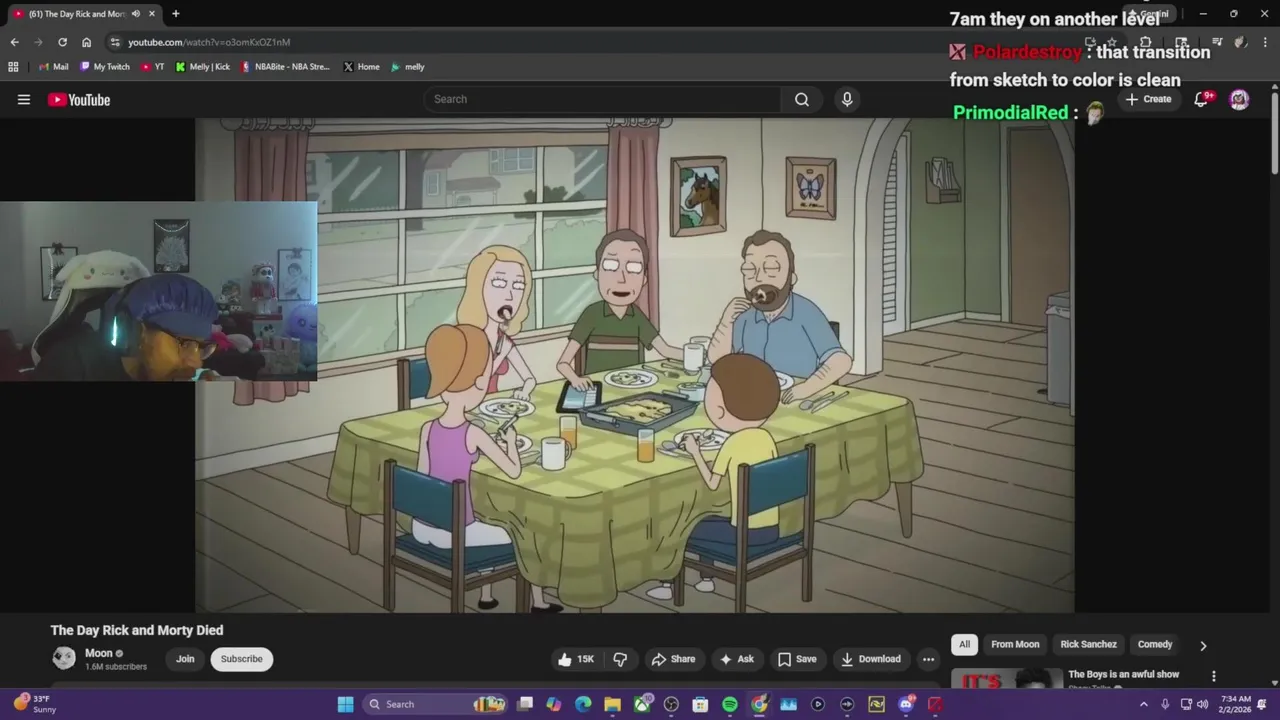Open Discord from taskbar
Screen dimensions: 1280x720
click(x=906, y=704)
